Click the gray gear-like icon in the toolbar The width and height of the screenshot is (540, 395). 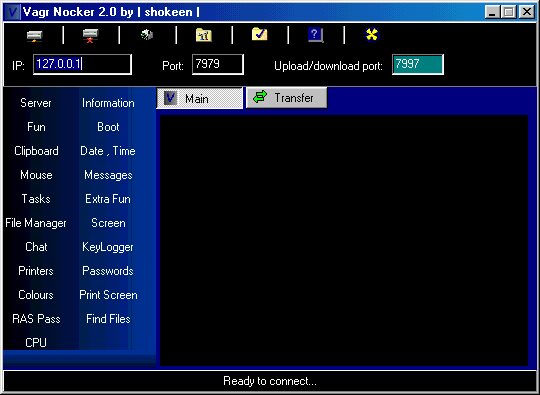coord(147,35)
